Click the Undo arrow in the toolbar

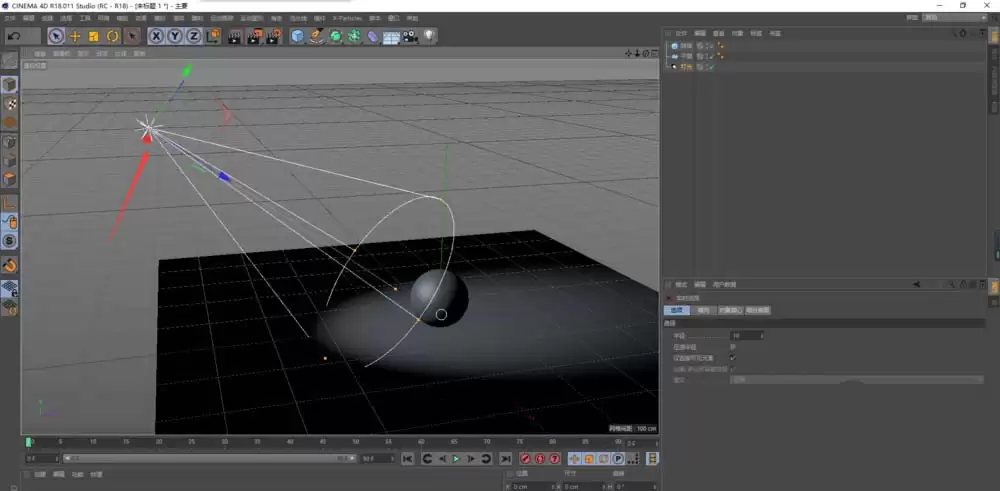pos(14,36)
